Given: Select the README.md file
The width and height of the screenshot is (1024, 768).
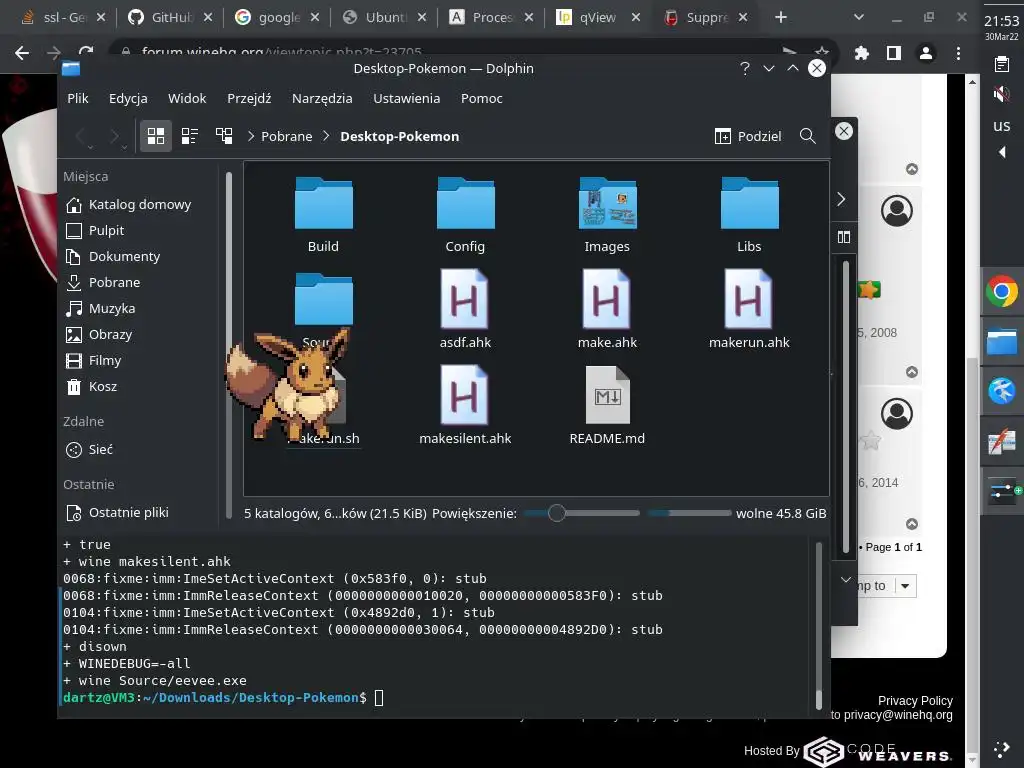Looking at the screenshot, I should coord(607,405).
